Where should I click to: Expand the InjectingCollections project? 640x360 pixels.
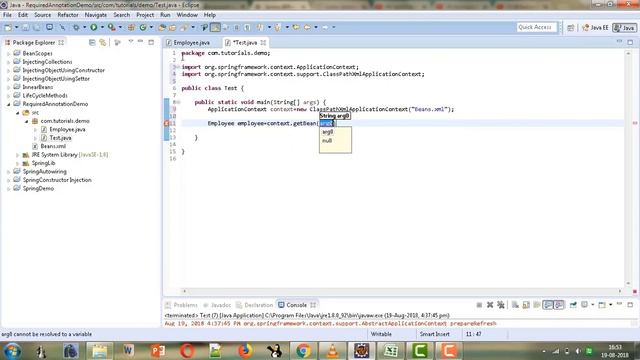[x=9, y=62]
